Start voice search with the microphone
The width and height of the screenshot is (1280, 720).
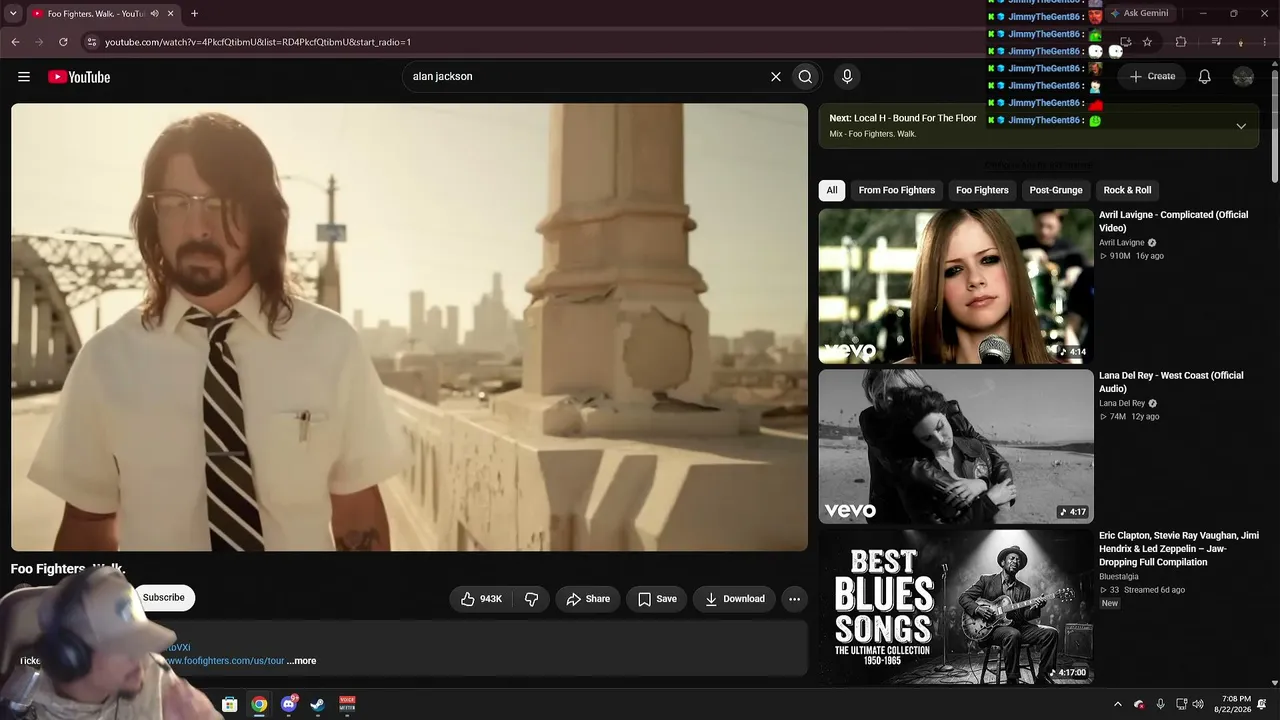pos(847,77)
